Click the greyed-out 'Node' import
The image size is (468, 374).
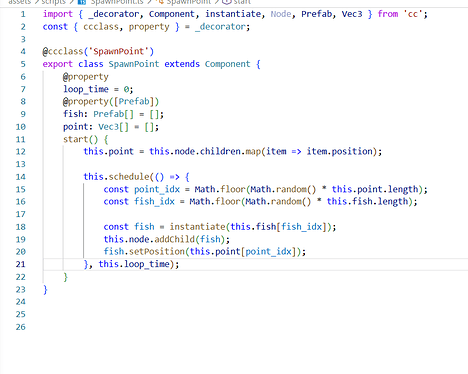click(x=281, y=14)
